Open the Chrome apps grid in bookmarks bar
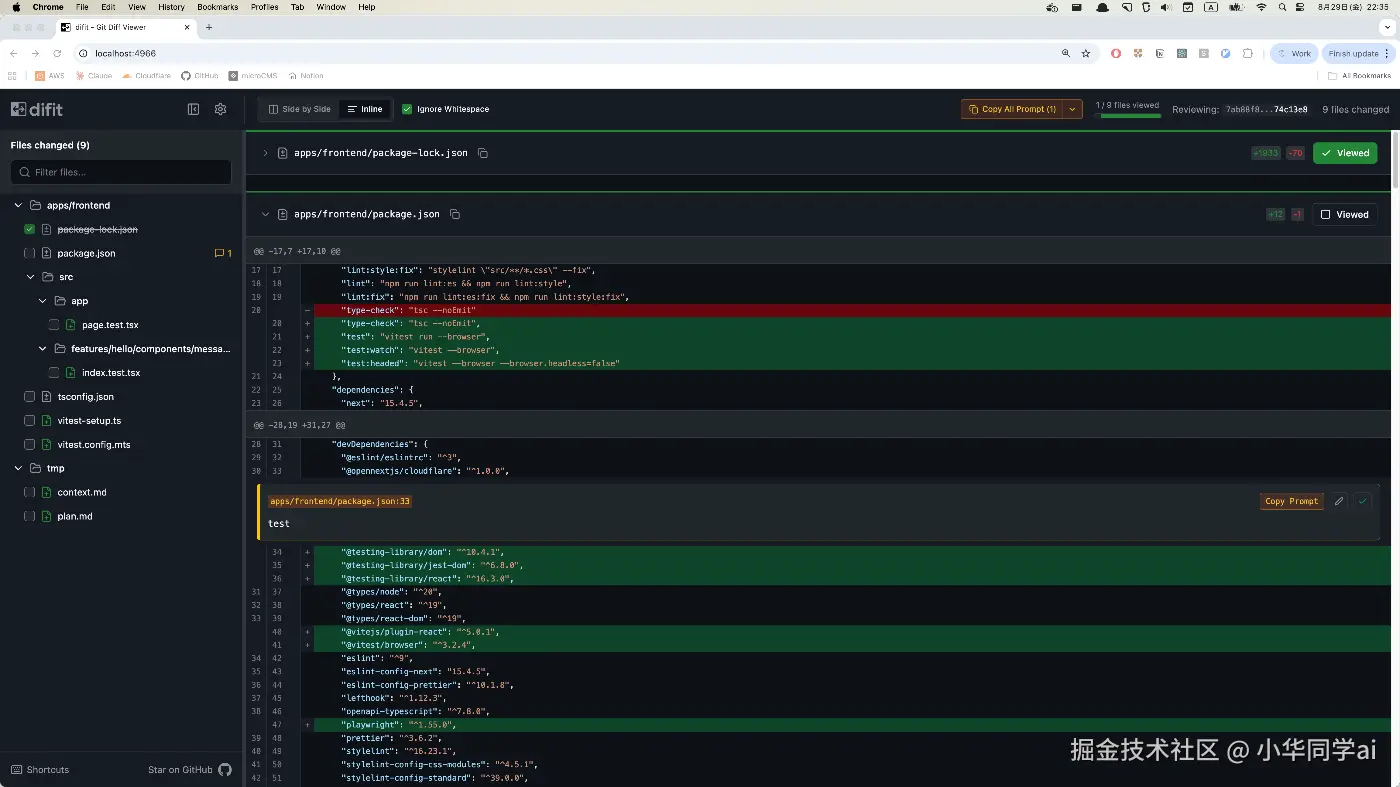 pos(12,76)
